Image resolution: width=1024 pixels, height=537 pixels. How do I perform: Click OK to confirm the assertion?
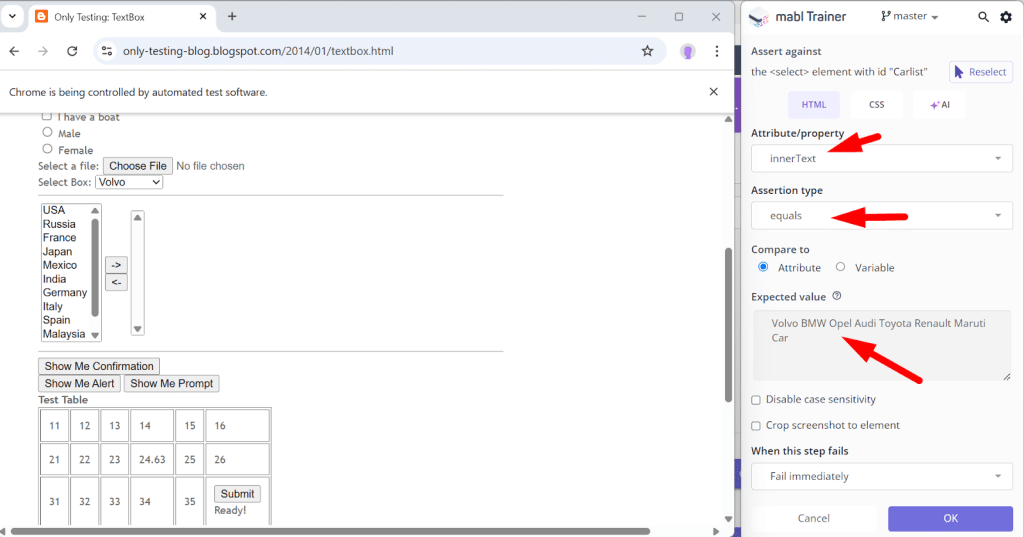[950, 518]
